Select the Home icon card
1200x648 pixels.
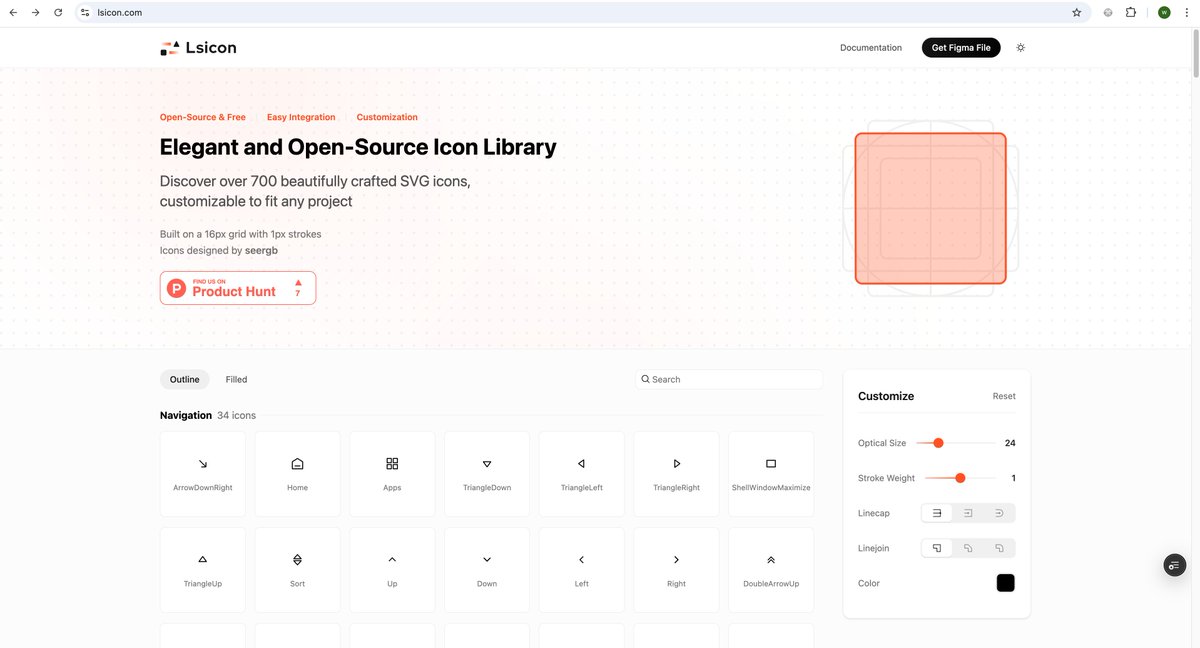coord(297,474)
